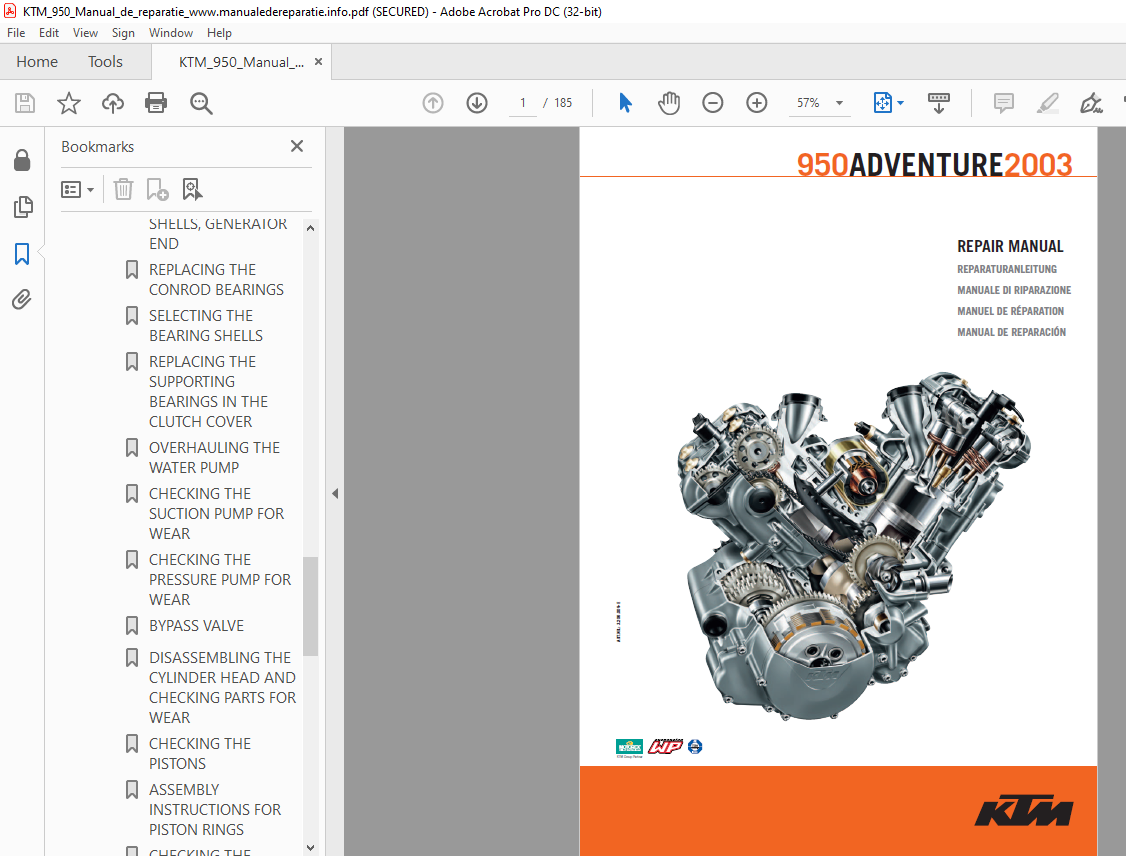Open the Bypass Valve bookmark
The height and width of the screenshot is (856, 1126).
(x=196, y=625)
